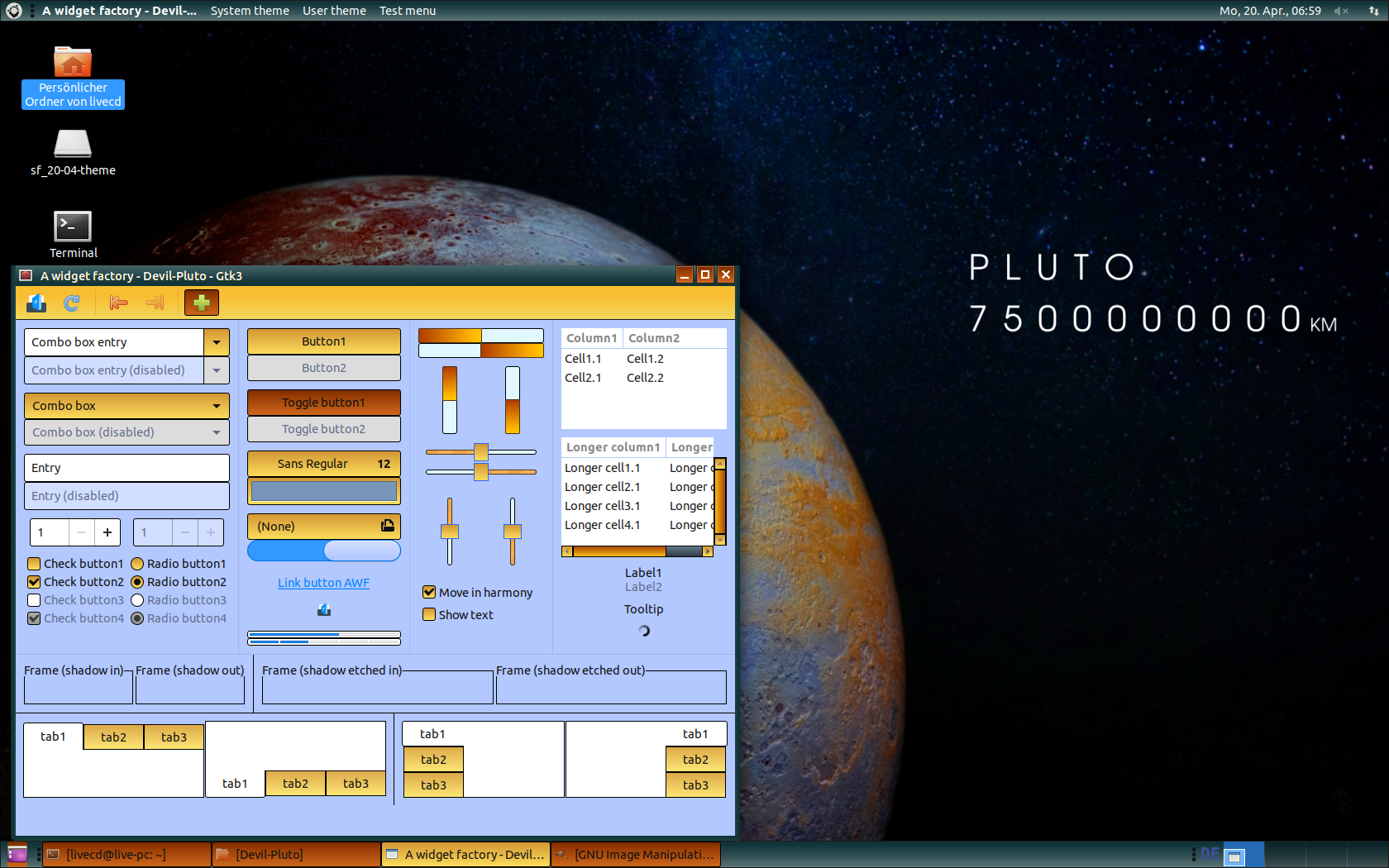Switch to [Devil-Pluto] taskbar window
Image resolution: width=1389 pixels, height=868 pixels.
(x=296, y=855)
